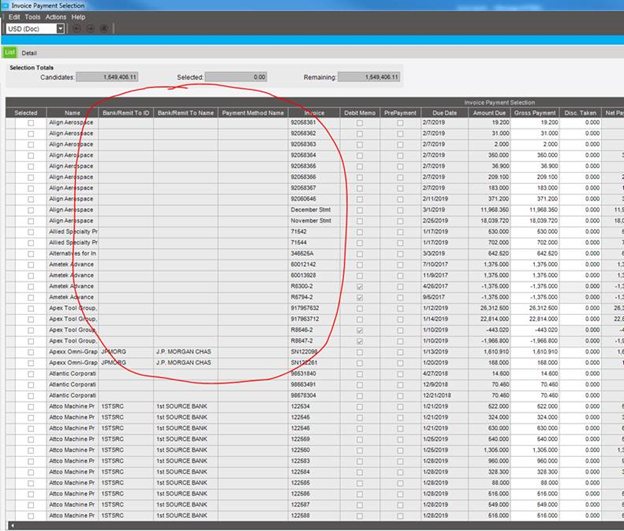Sort by Bank/Remit To Name column header
This screenshot has width=624, height=531.
(185, 113)
